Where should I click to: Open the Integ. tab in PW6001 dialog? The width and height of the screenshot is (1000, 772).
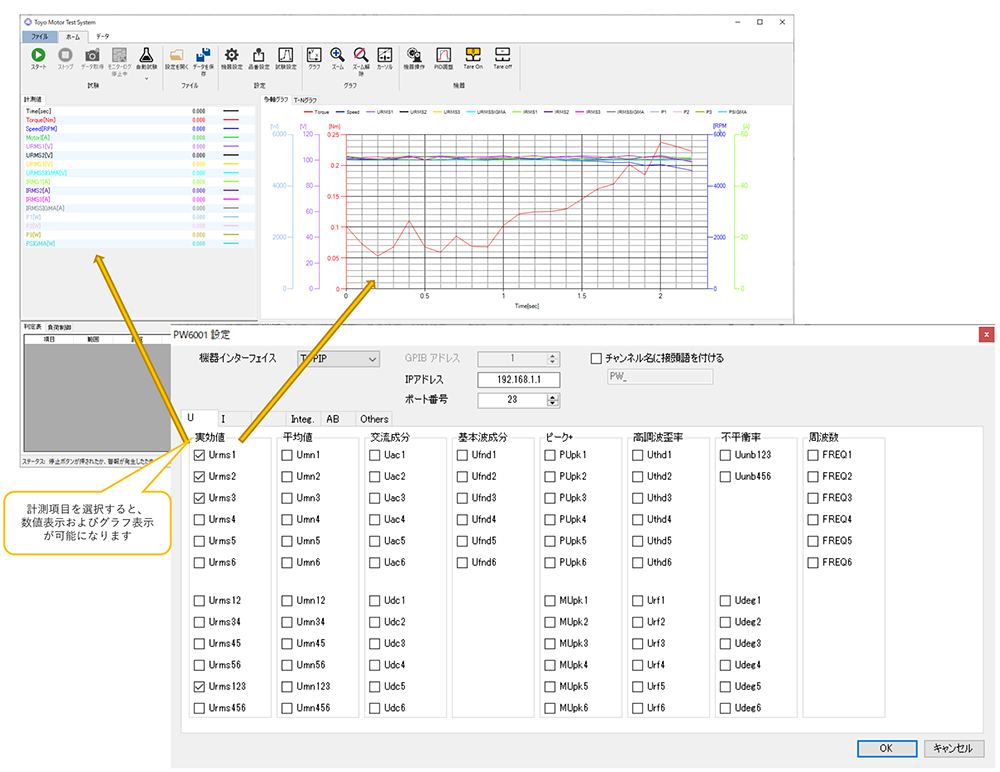click(x=302, y=419)
